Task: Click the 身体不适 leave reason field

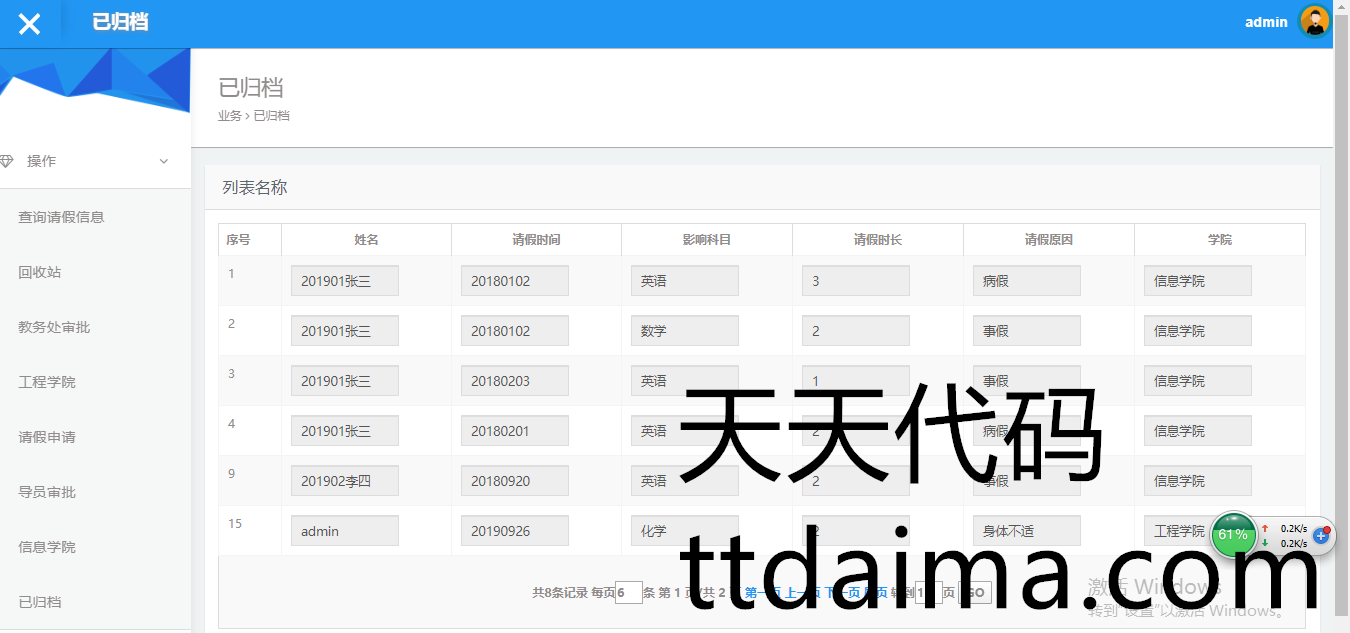Action: pyautogui.click(x=1026, y=531)
